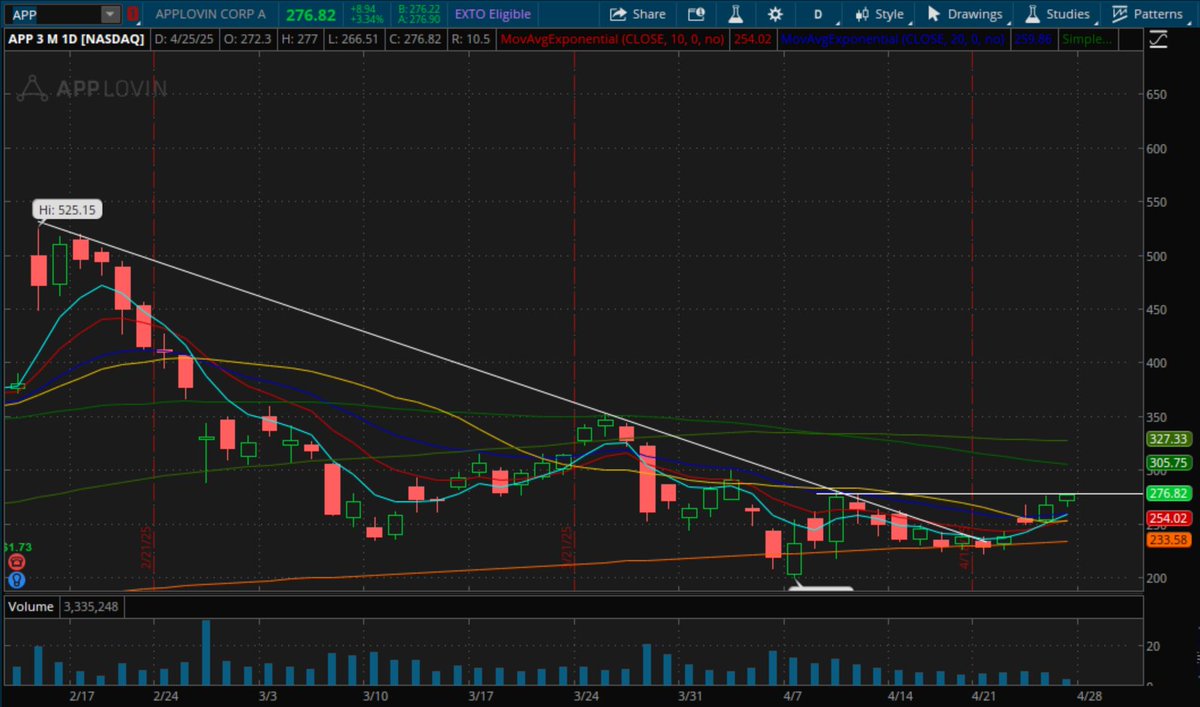Image resolution: width=1200 pixels, height=707 pixels.
Task: Click the candlestick icon beside Style
Action: [x=861, y=14]
